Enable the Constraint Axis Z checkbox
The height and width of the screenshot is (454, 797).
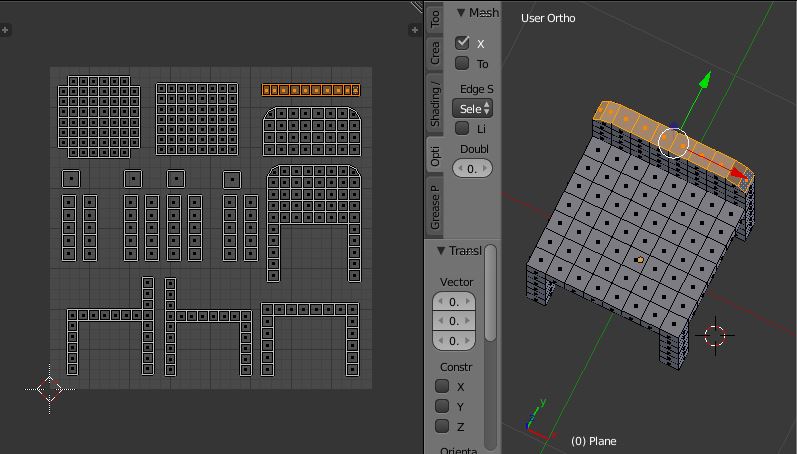point(442,426)
